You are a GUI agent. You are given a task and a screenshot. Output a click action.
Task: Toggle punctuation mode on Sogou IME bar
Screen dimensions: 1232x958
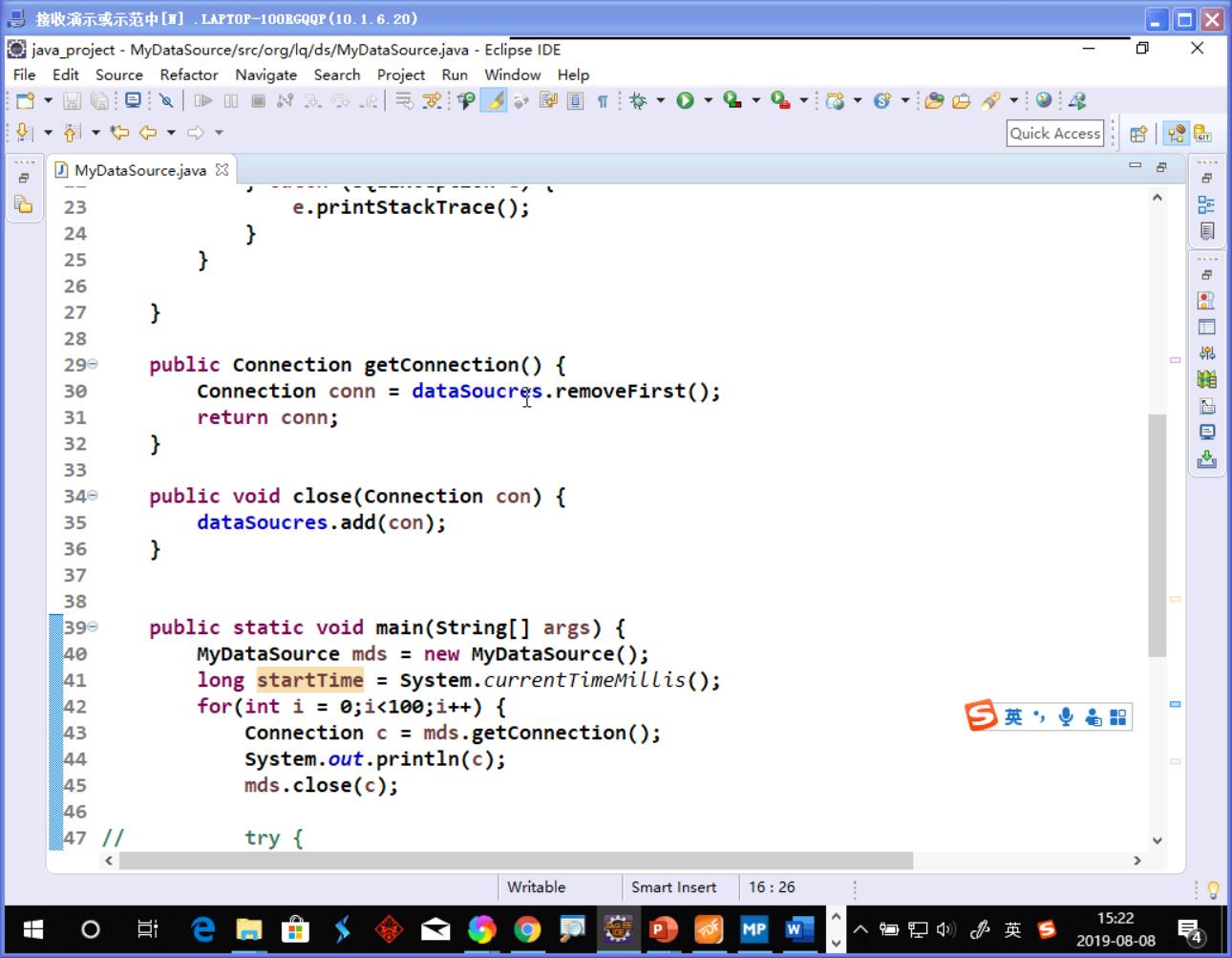1039,716
